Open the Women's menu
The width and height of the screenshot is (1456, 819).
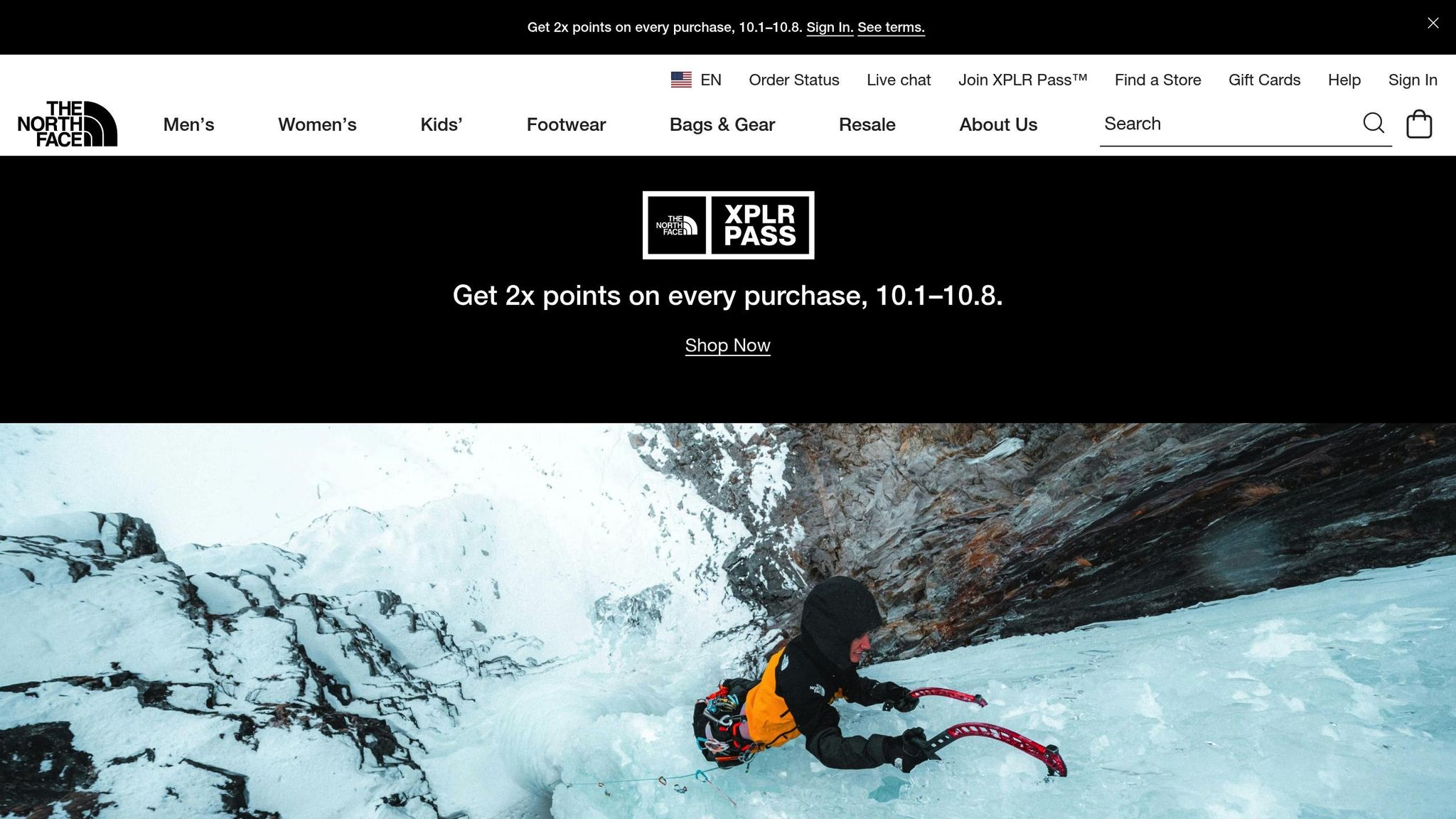click(x=317, y=124)
